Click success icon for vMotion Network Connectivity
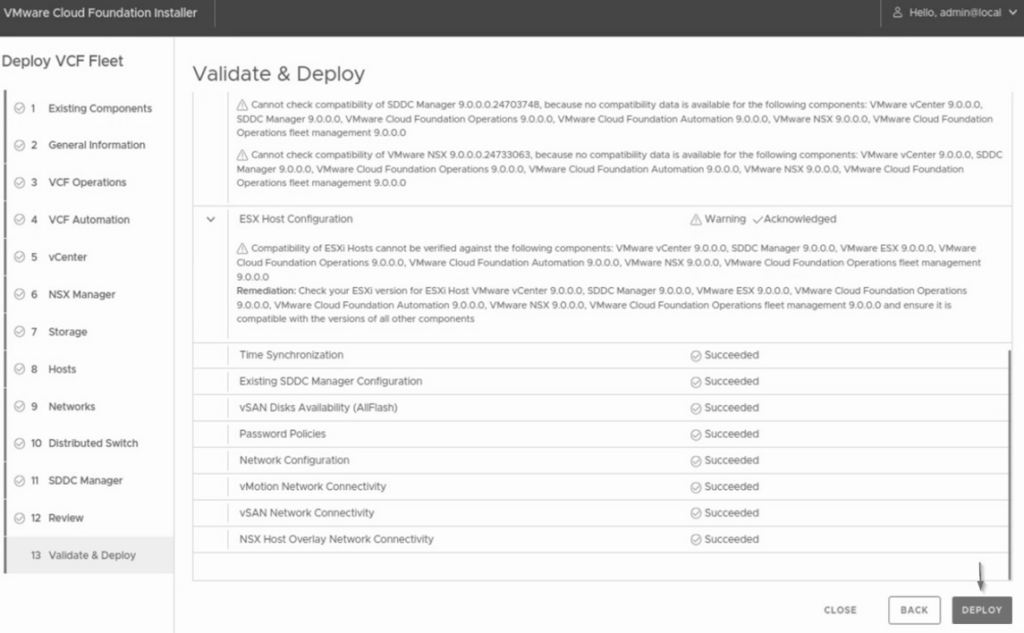 tap(696, 487)
